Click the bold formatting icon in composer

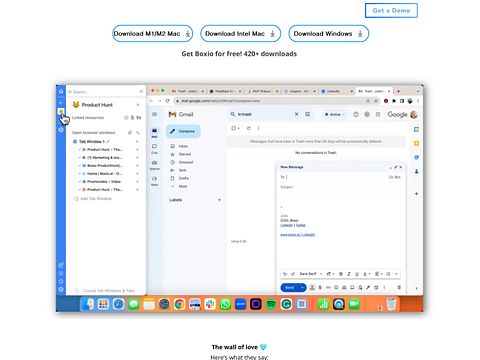click(341, 274)
